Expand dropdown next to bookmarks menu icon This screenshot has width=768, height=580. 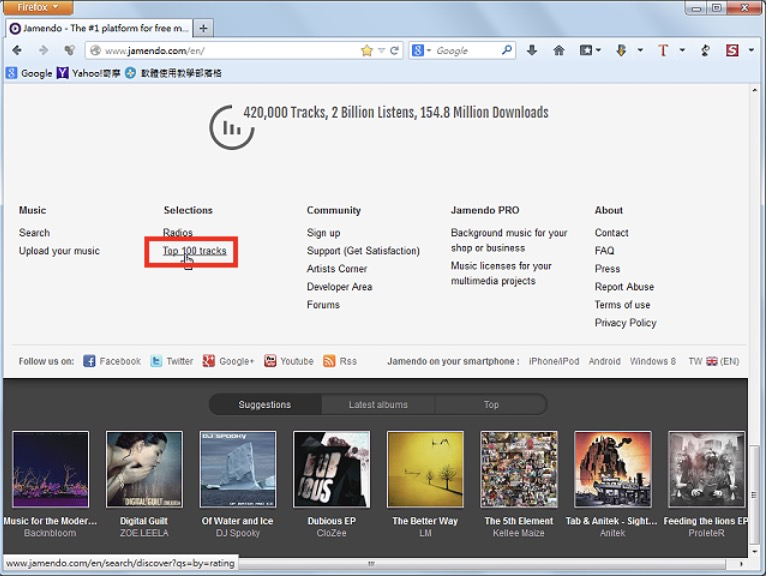(x=598, y=50)
